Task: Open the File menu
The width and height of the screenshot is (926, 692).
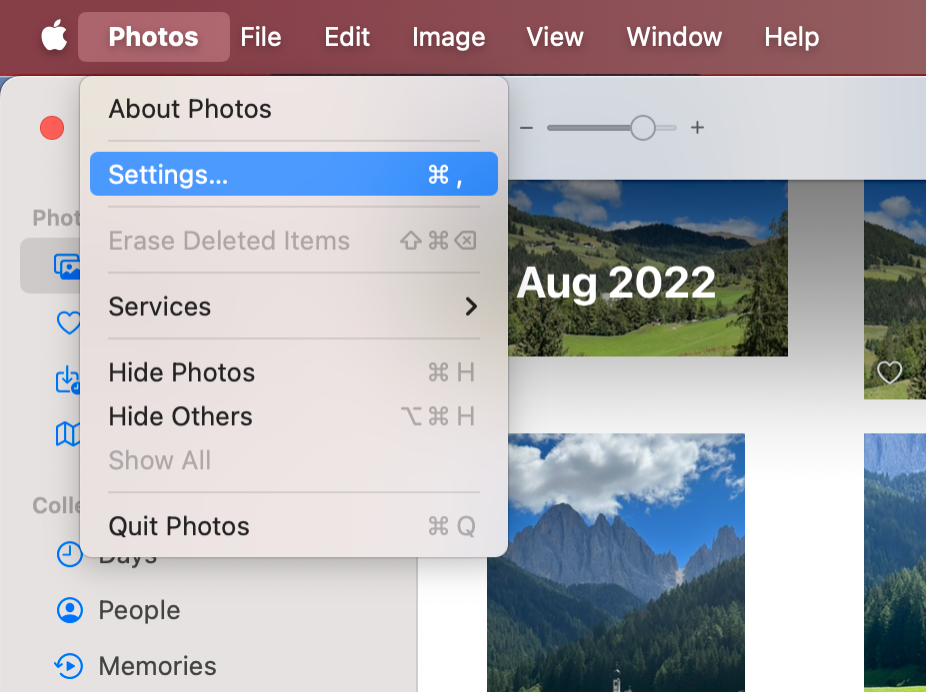Action: 261,37
